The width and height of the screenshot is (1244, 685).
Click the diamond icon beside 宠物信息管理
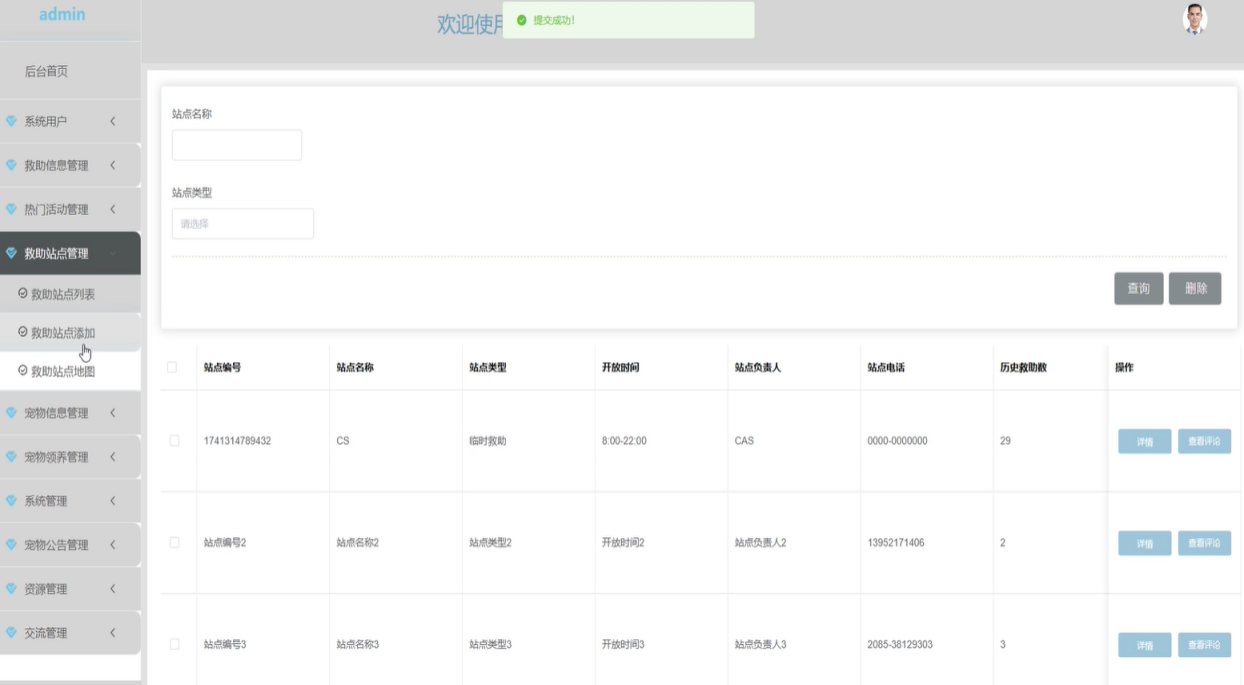coord(11,413)
